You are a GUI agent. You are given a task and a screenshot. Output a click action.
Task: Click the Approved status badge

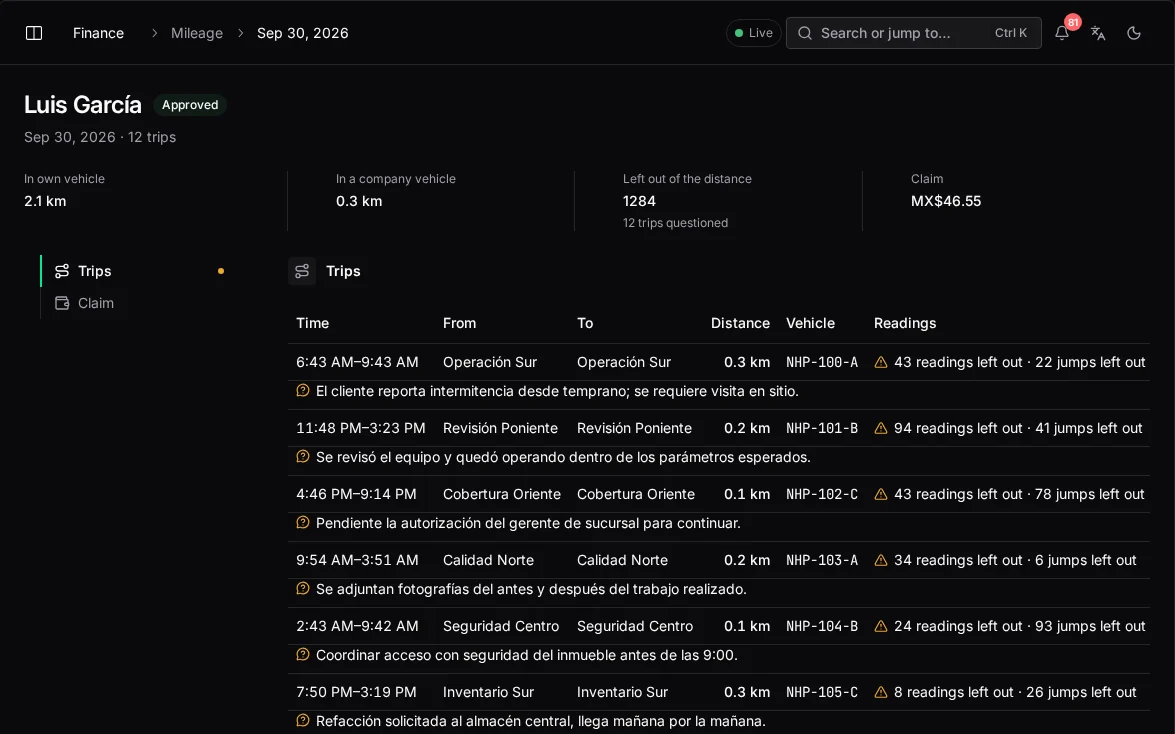coord(190,105)
